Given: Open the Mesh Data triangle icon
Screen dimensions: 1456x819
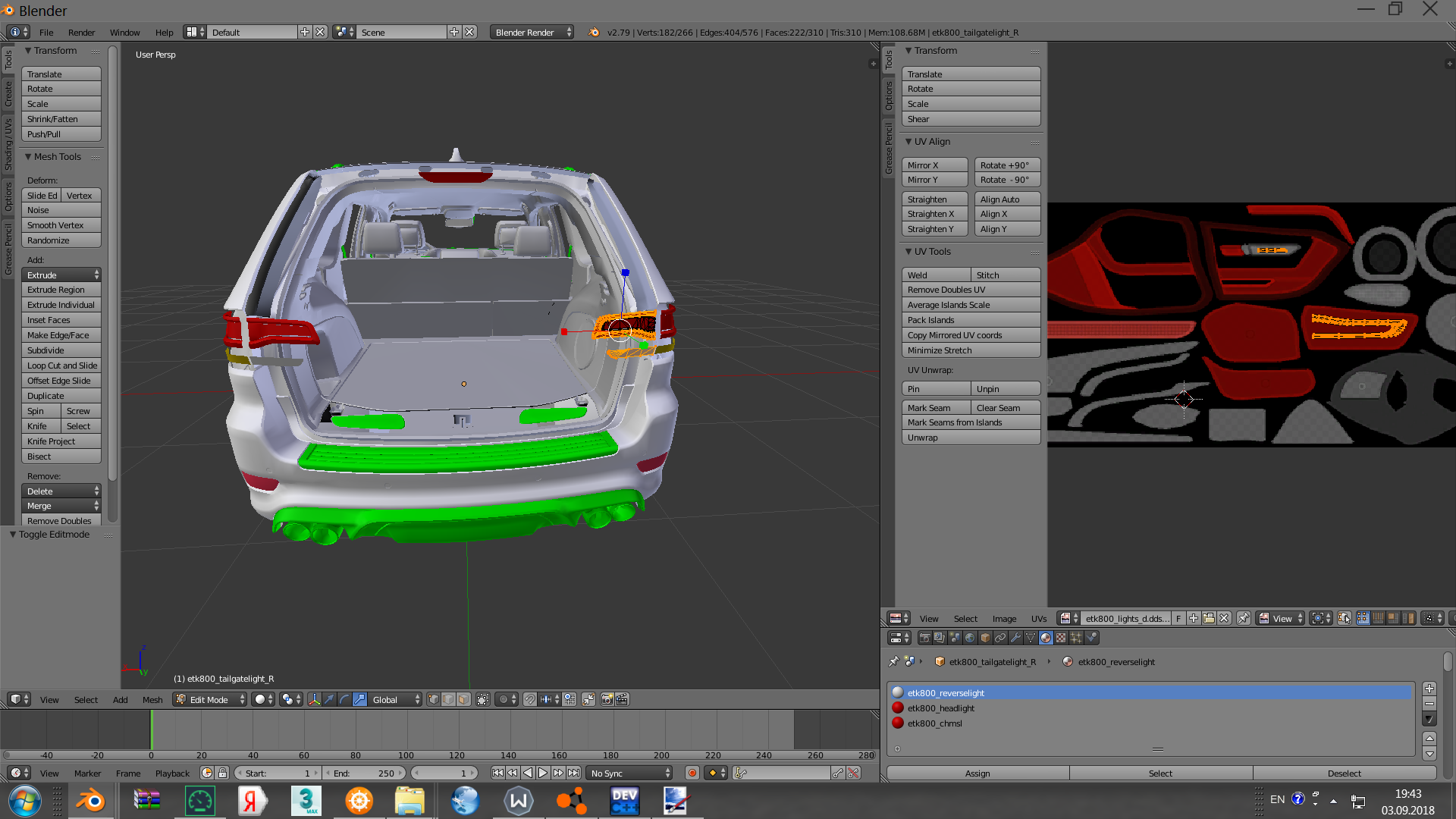Looking at the screenshot, I should coord(1031,638).
